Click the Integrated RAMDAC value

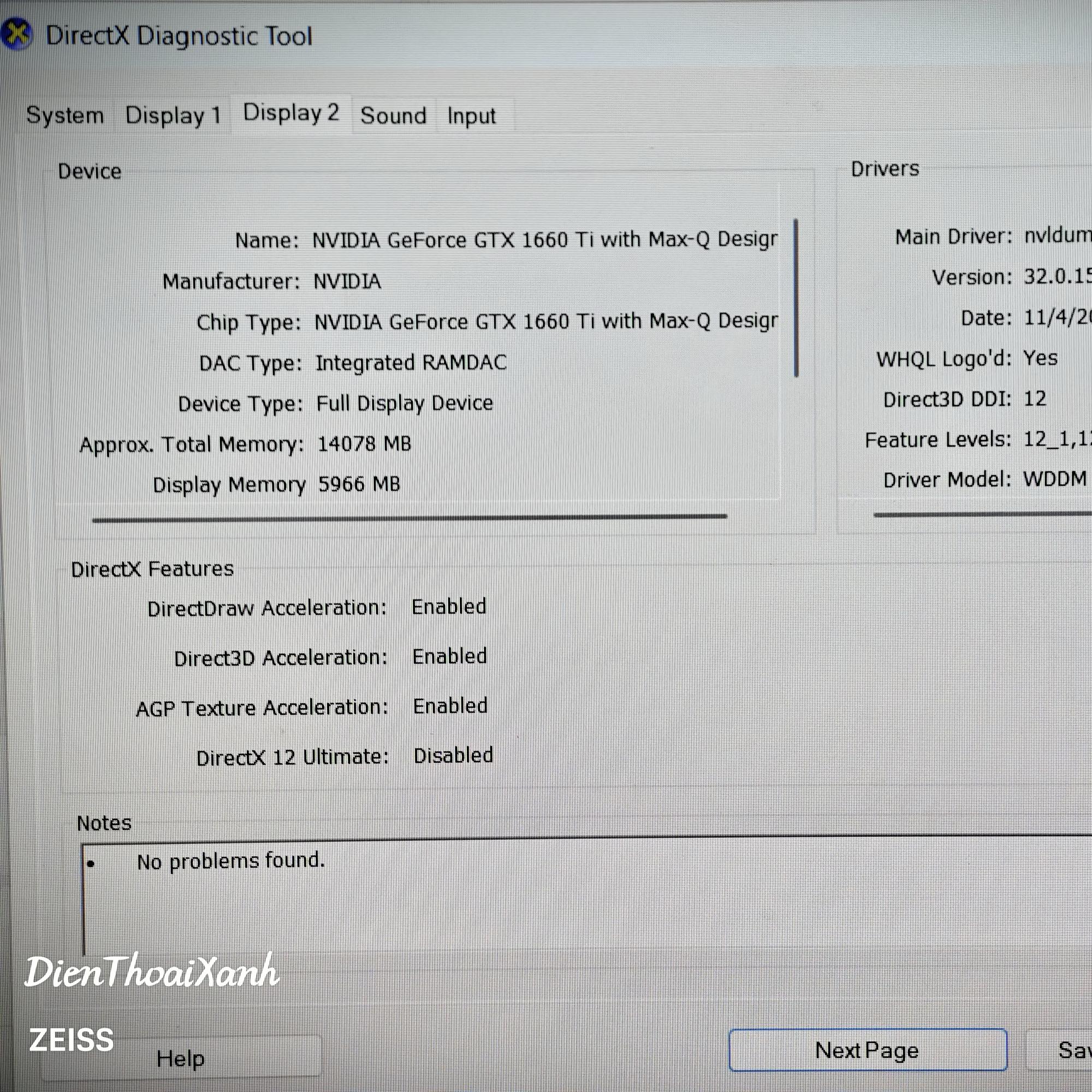click(411, 363)
